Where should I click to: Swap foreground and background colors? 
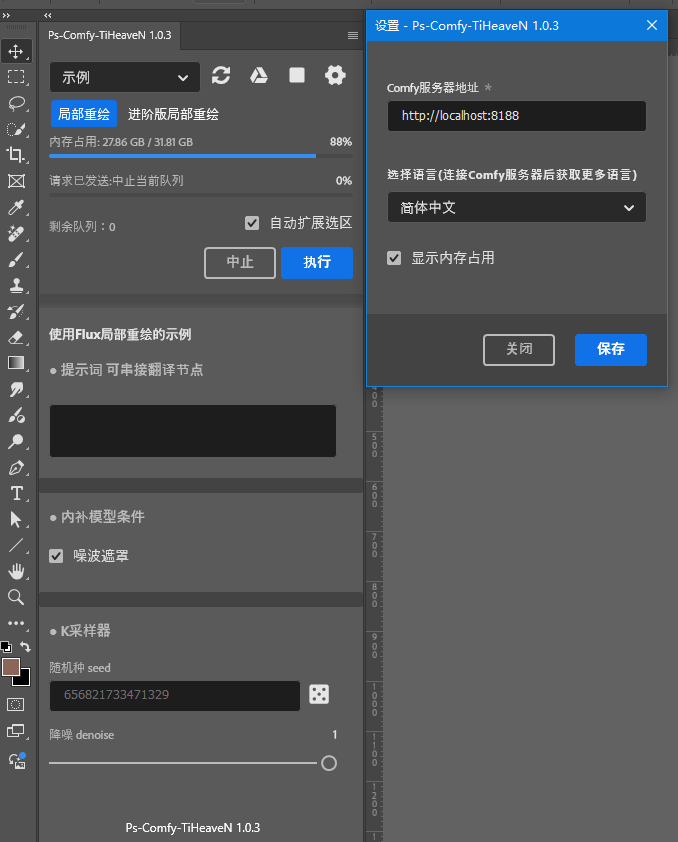click(25, 646)
